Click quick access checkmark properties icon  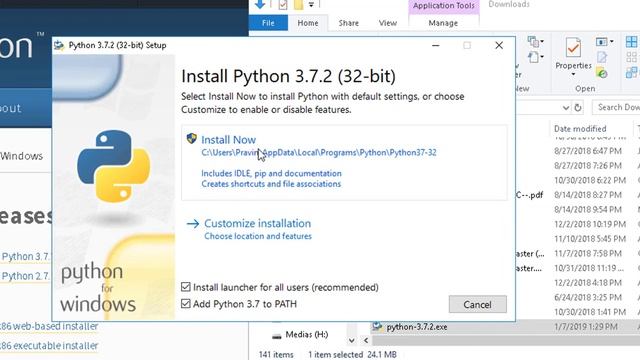coord(282,4)
